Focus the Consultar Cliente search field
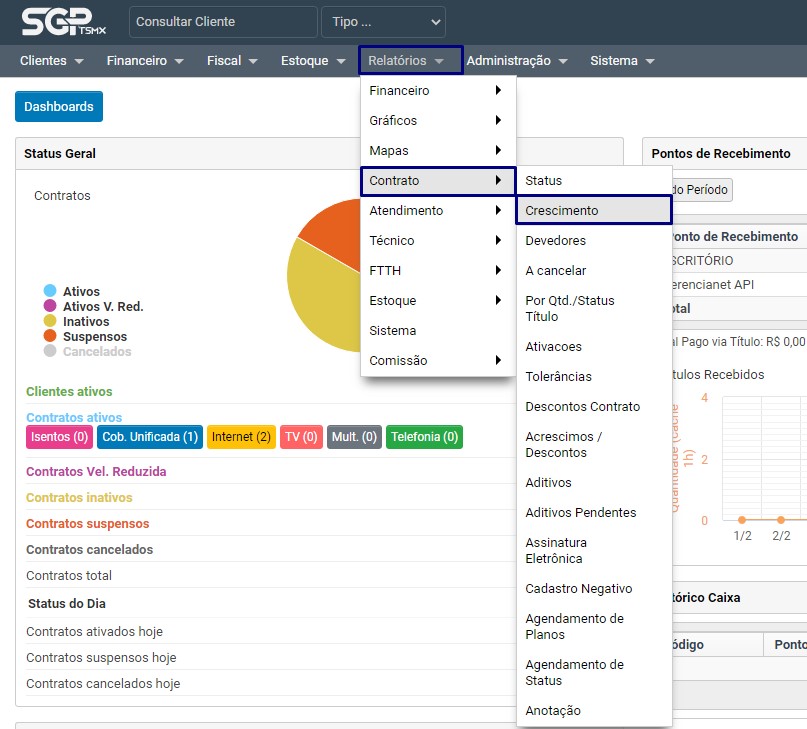 click(223, 22)
